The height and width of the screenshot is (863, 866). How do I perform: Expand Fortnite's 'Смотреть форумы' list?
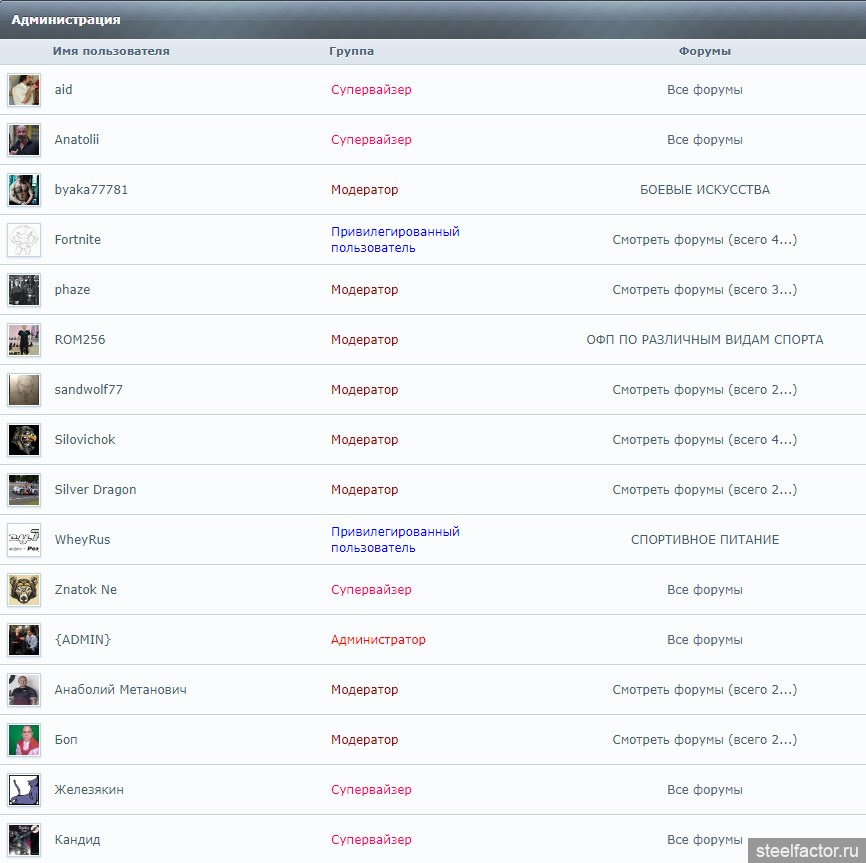[704, 240]
